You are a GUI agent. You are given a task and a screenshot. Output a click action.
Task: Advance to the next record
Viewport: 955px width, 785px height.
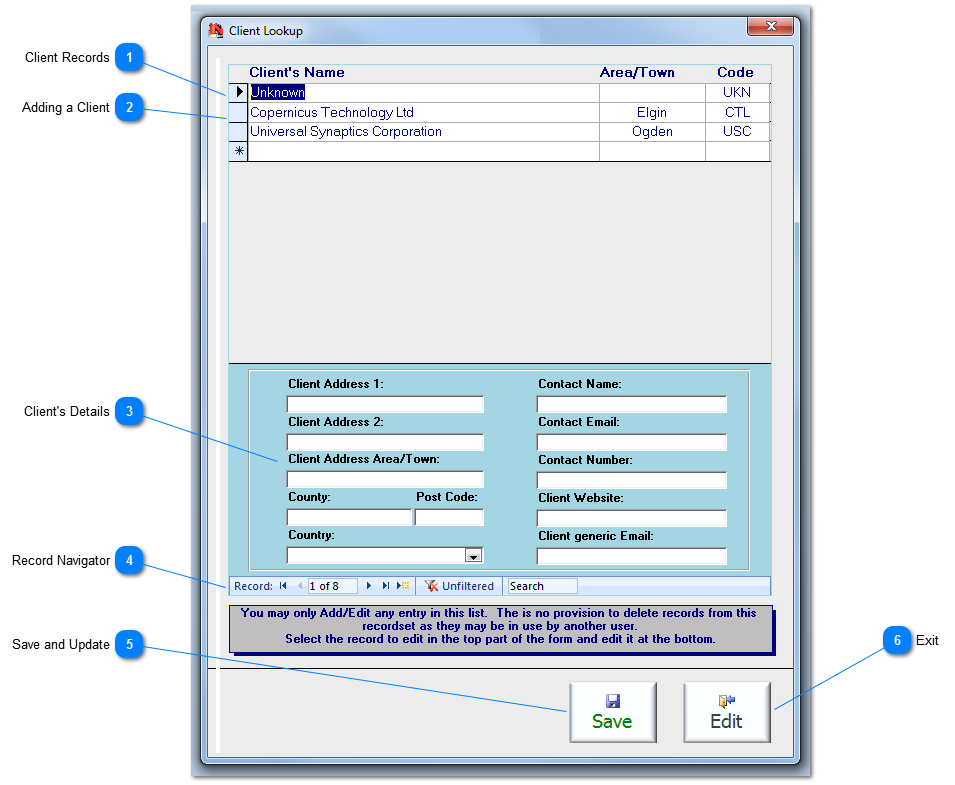click(368, 586)
